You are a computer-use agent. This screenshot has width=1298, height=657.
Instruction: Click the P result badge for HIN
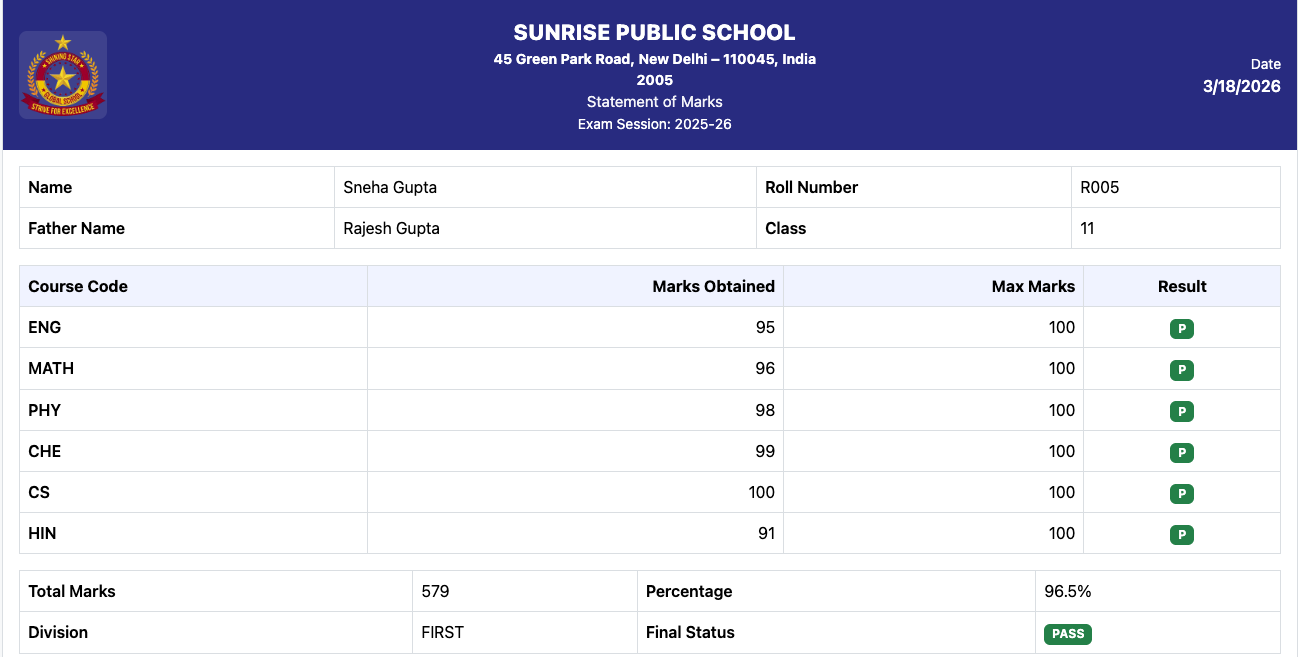pyautogui.click(x=1181, y=535)
